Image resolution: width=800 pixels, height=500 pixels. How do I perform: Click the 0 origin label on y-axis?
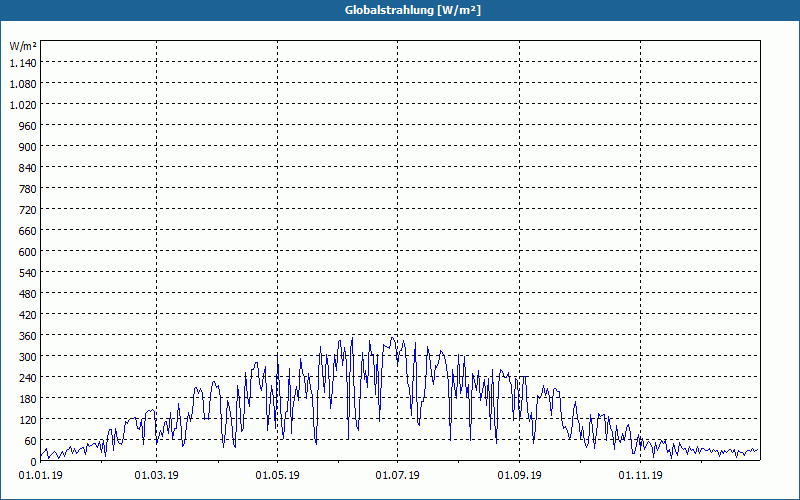pyautogui.click(x=34, y=462)
